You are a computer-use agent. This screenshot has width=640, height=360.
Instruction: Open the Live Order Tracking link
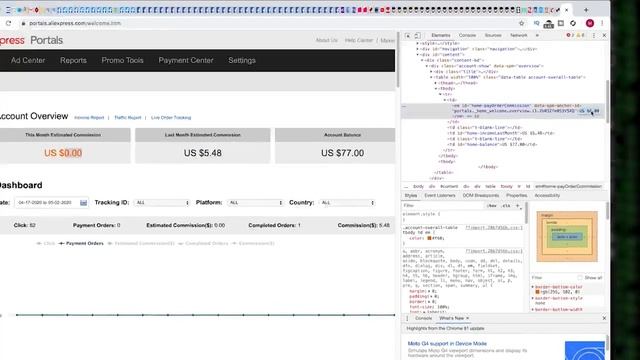pos(171,118)
